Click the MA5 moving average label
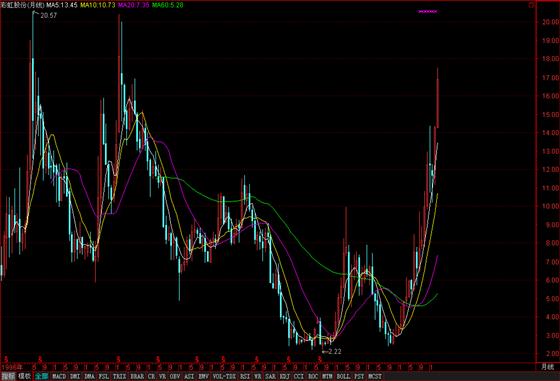The height and width of the screenshot is (381, 560). 61,5
